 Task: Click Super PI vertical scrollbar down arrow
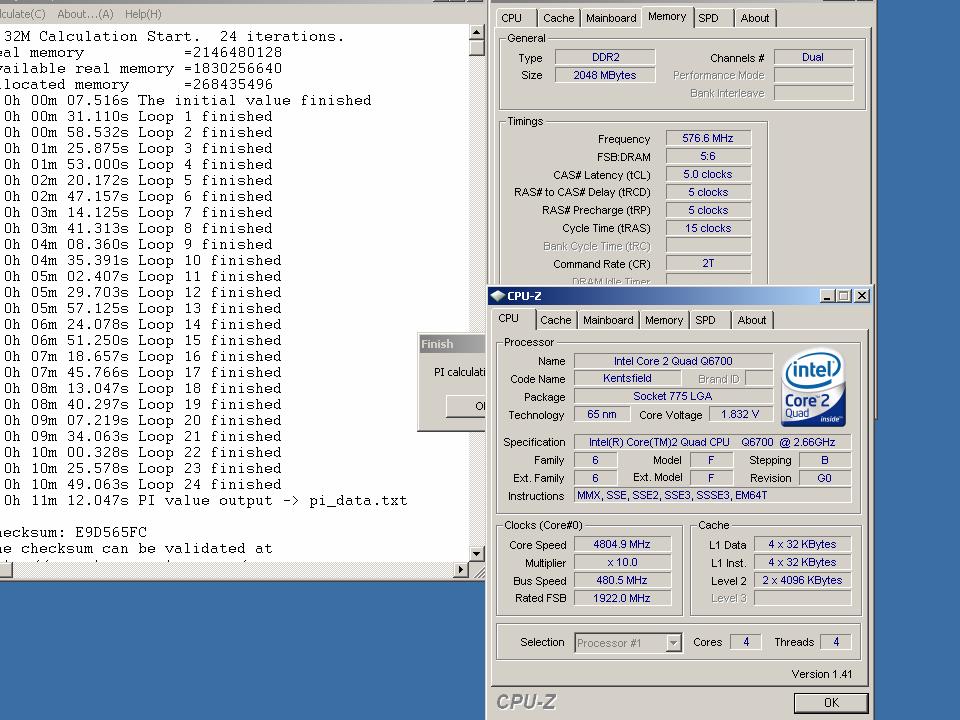pyautogui.click(x=477, y=554)
